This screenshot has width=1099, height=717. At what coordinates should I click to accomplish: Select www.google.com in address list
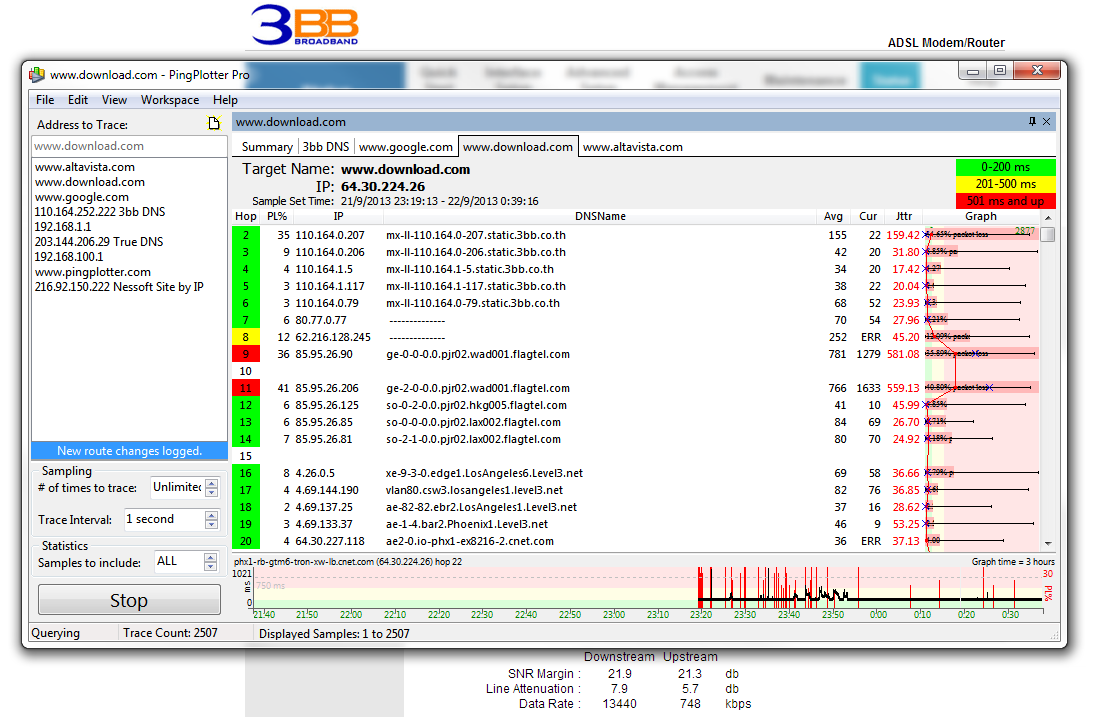pos(82,197)
